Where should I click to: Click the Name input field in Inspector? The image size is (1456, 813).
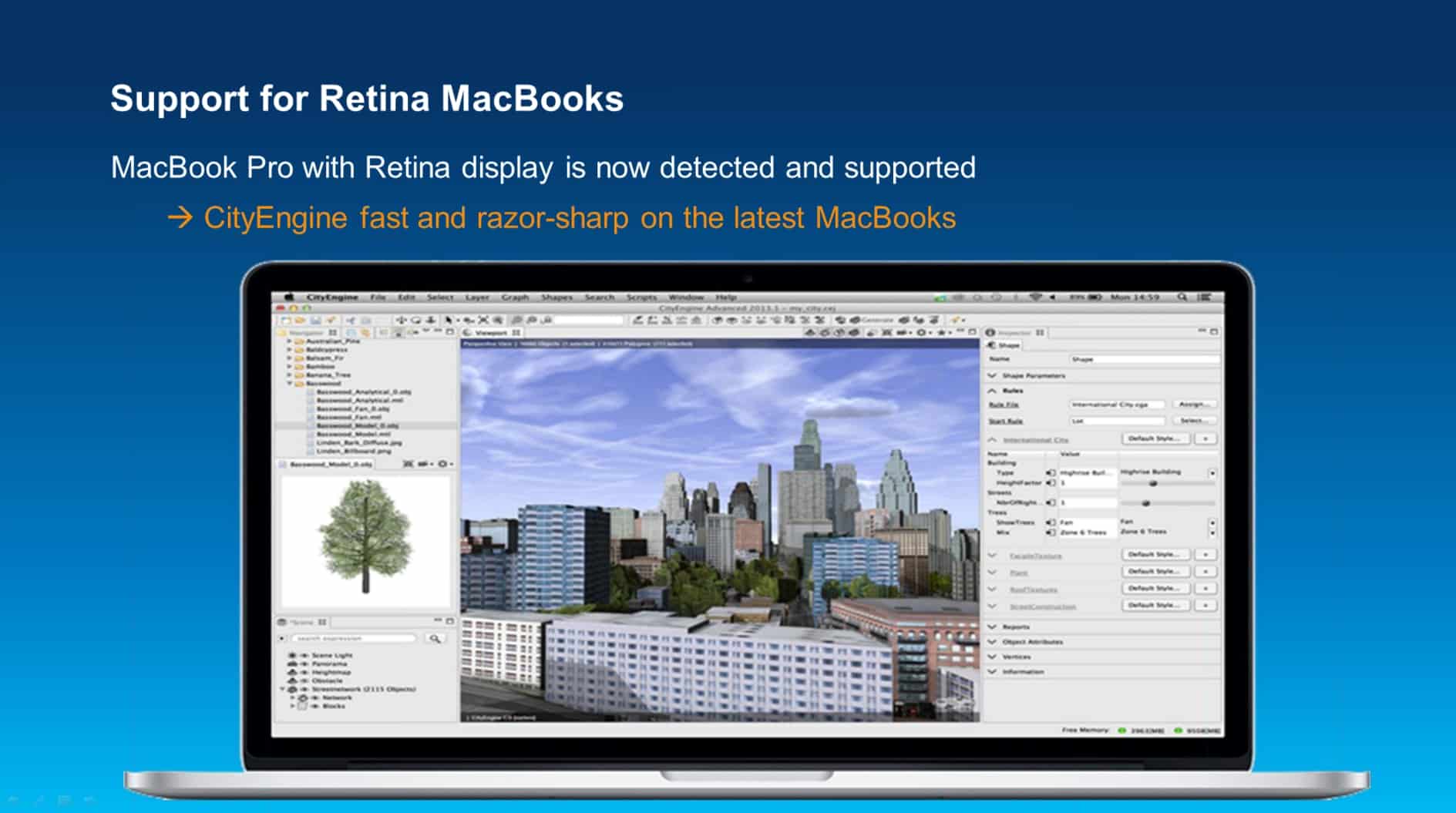pos(1144,359)
